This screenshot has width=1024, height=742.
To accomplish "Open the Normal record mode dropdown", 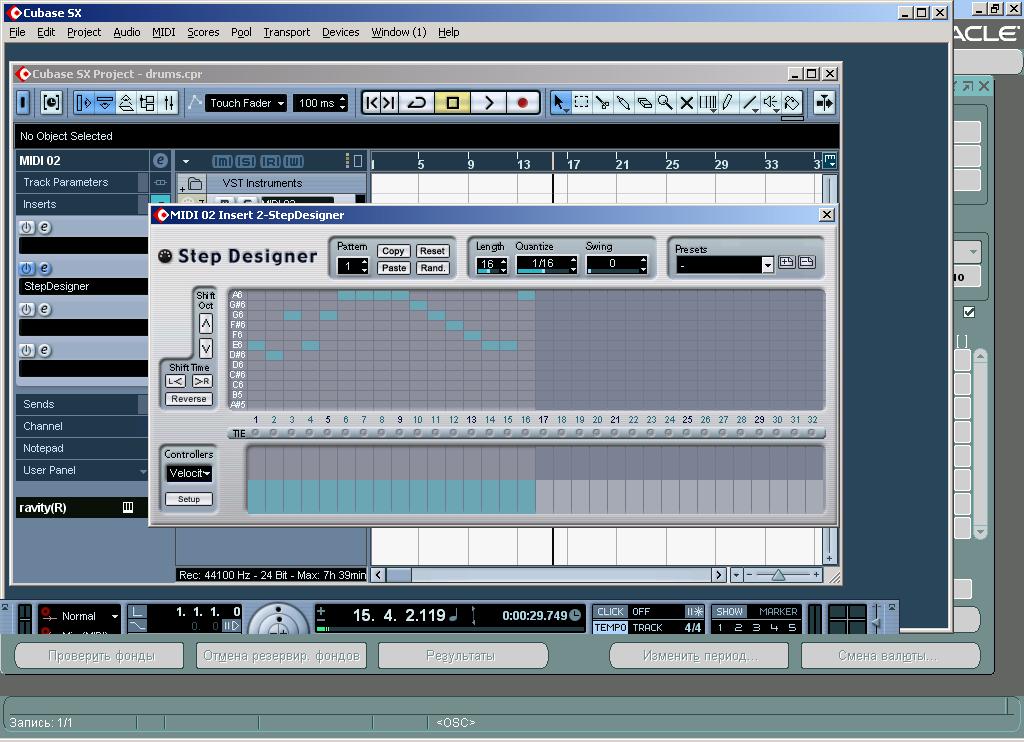I will pyautogui.click(x=80, y=616).
